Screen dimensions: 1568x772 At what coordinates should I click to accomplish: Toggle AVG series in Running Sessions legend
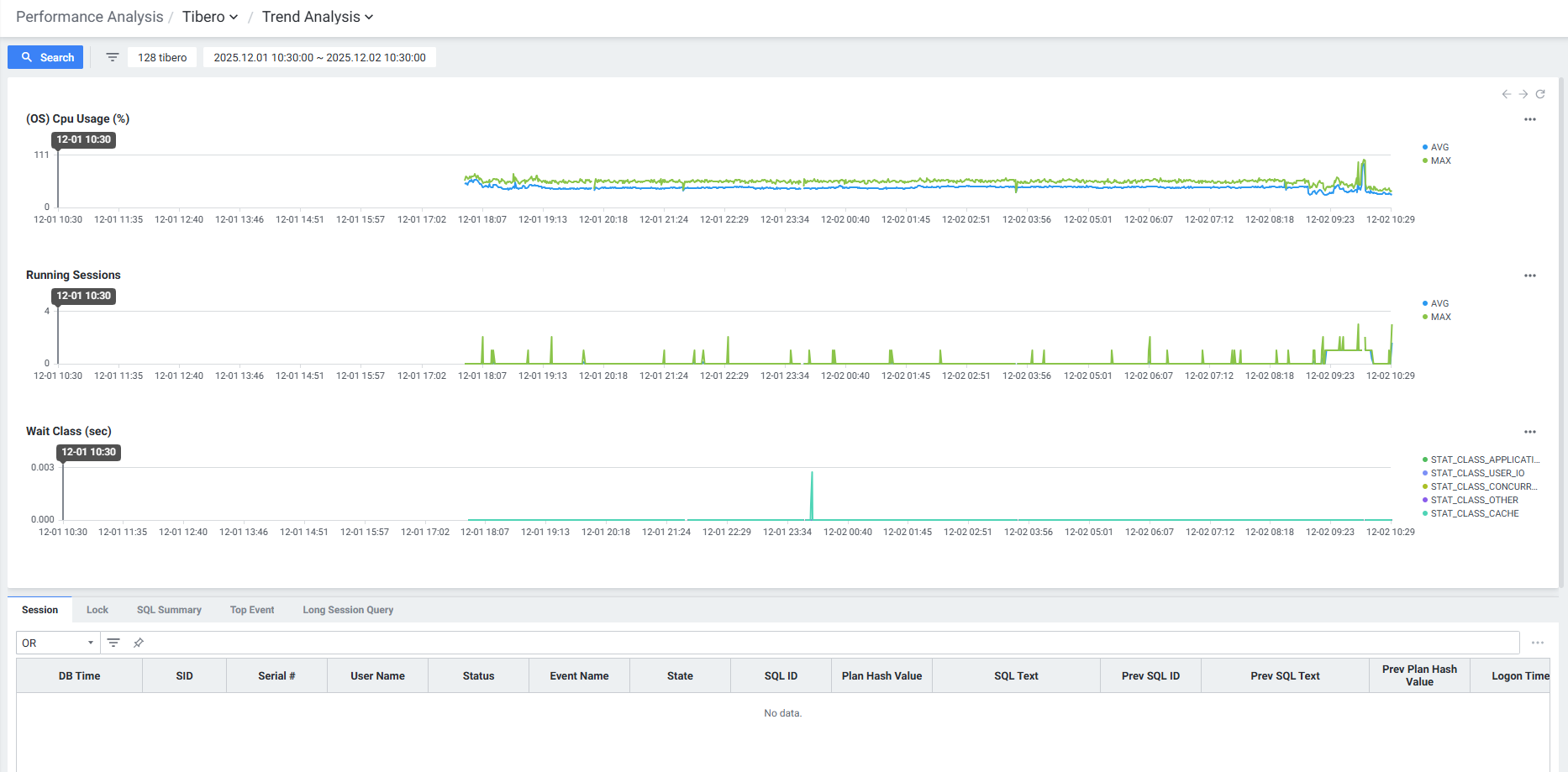pos(1439,303)
